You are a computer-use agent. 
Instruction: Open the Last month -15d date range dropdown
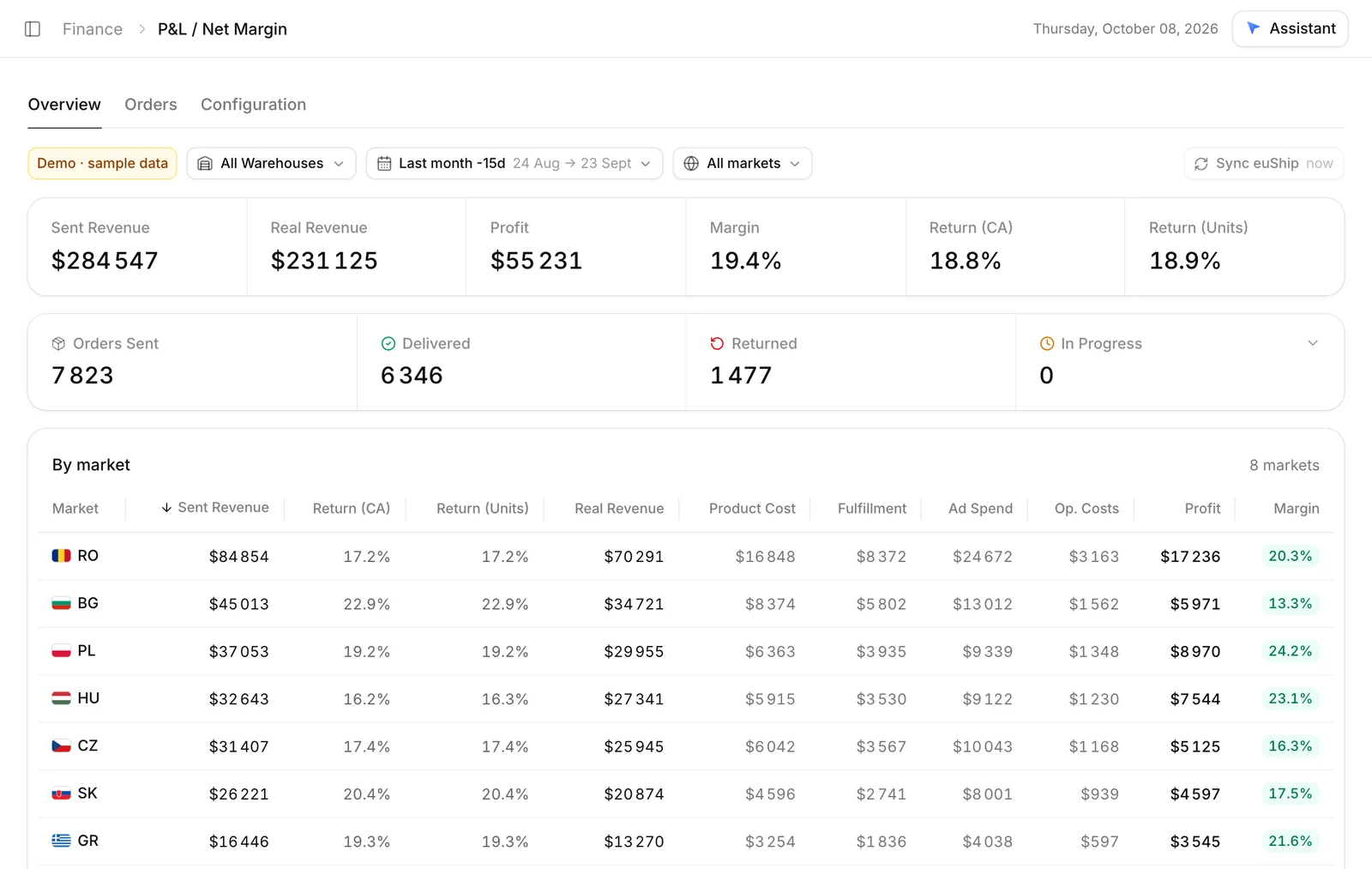tap(514, 164)
